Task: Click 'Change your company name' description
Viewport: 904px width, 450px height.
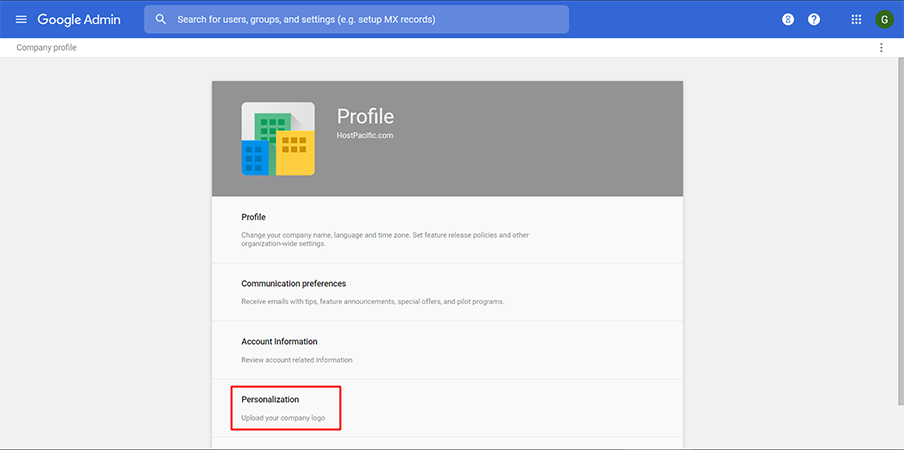Action: click(385, 239)
